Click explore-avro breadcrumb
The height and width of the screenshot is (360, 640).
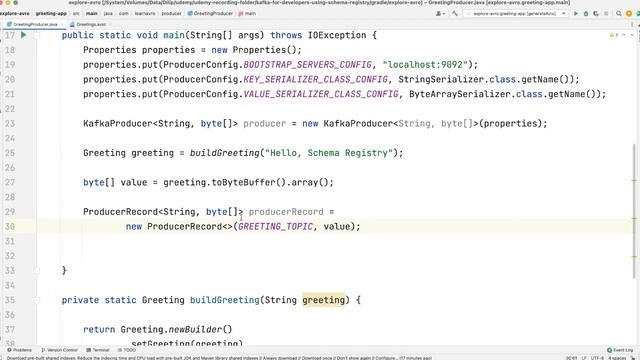click(15, 13)
